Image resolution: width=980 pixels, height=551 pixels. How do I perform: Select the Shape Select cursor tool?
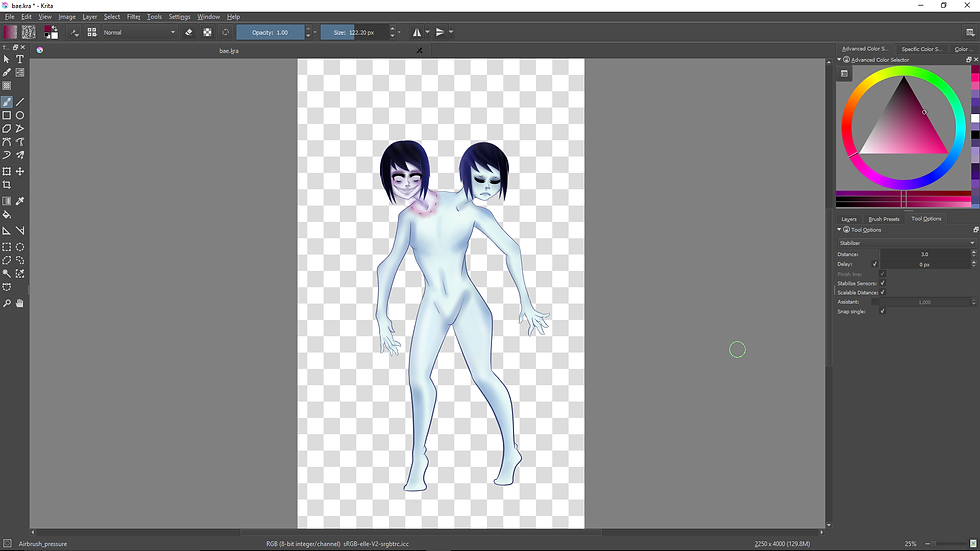pyautogui.click(x=6, y=59)
